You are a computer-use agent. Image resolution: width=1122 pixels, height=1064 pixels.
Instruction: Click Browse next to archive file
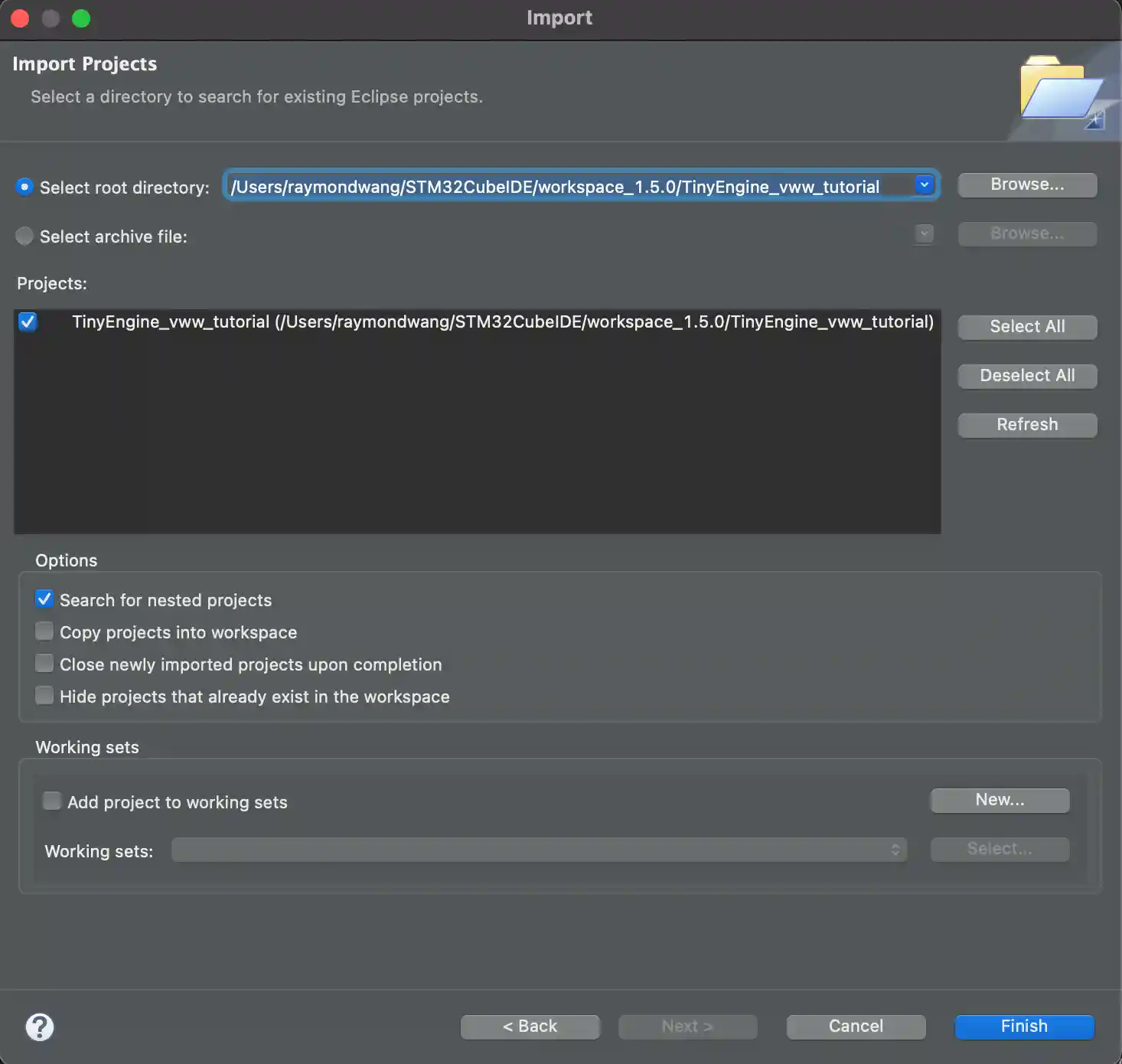[x=1027, y=233]
